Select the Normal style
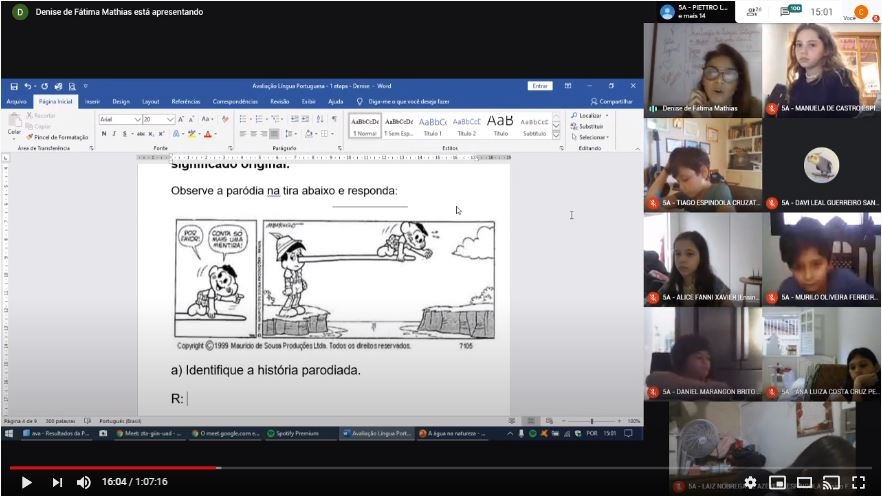The image size is (882, 496). click(x=364, y=126)
